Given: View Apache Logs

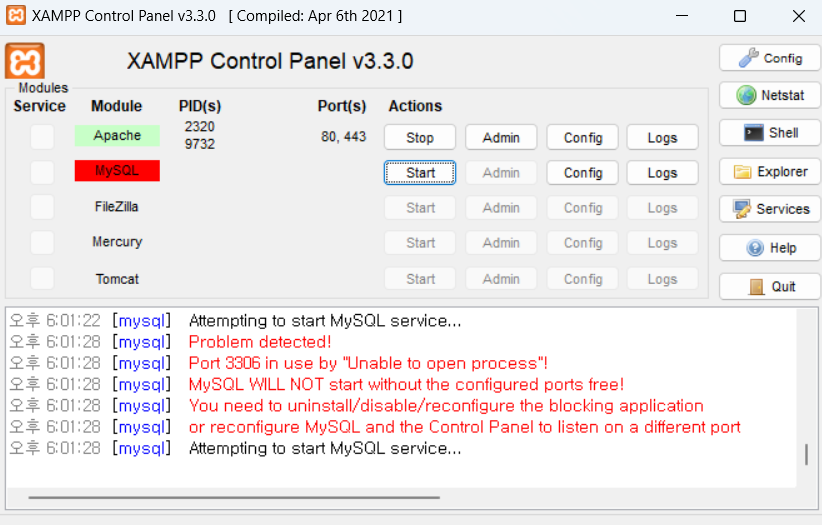Looking at the screenshot, I should (x=663, y=137).
